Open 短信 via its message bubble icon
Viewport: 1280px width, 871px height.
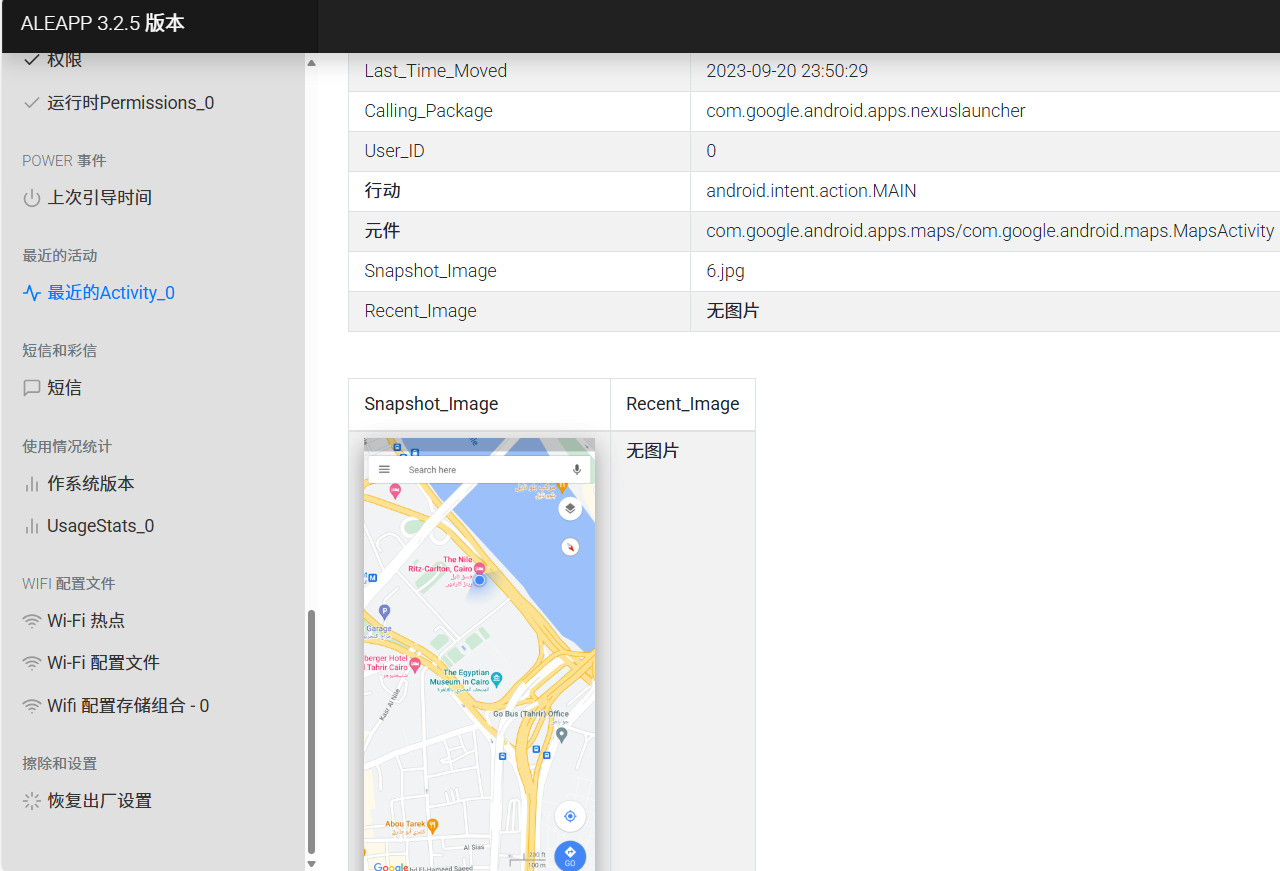31,388
